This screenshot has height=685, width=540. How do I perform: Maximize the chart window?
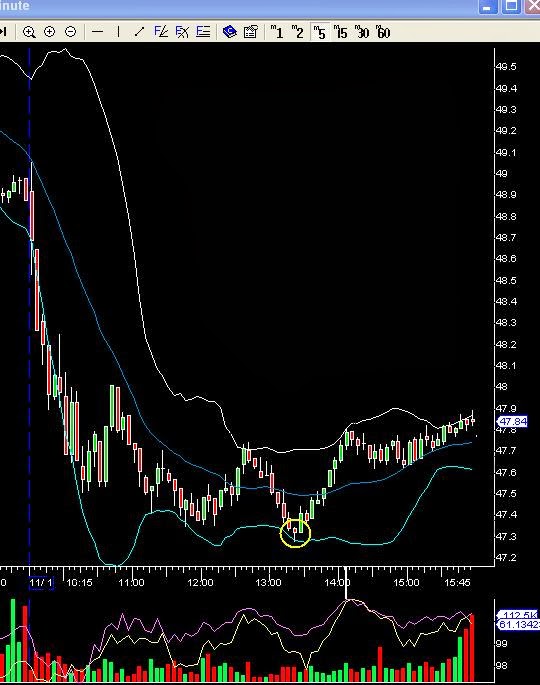pyautogui.click(x=511, y=6)
